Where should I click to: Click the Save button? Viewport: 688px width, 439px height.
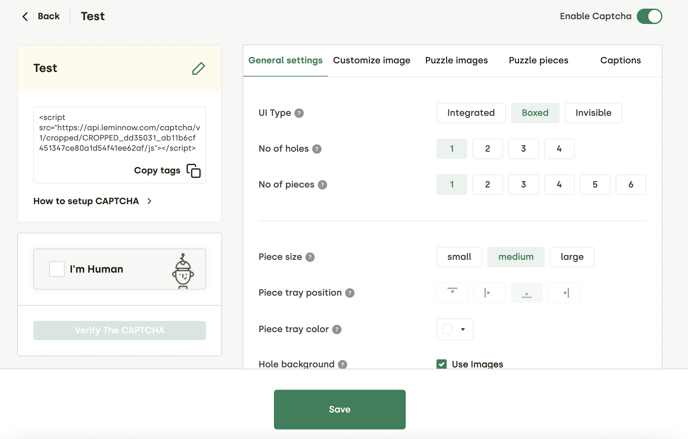[340, 409]
